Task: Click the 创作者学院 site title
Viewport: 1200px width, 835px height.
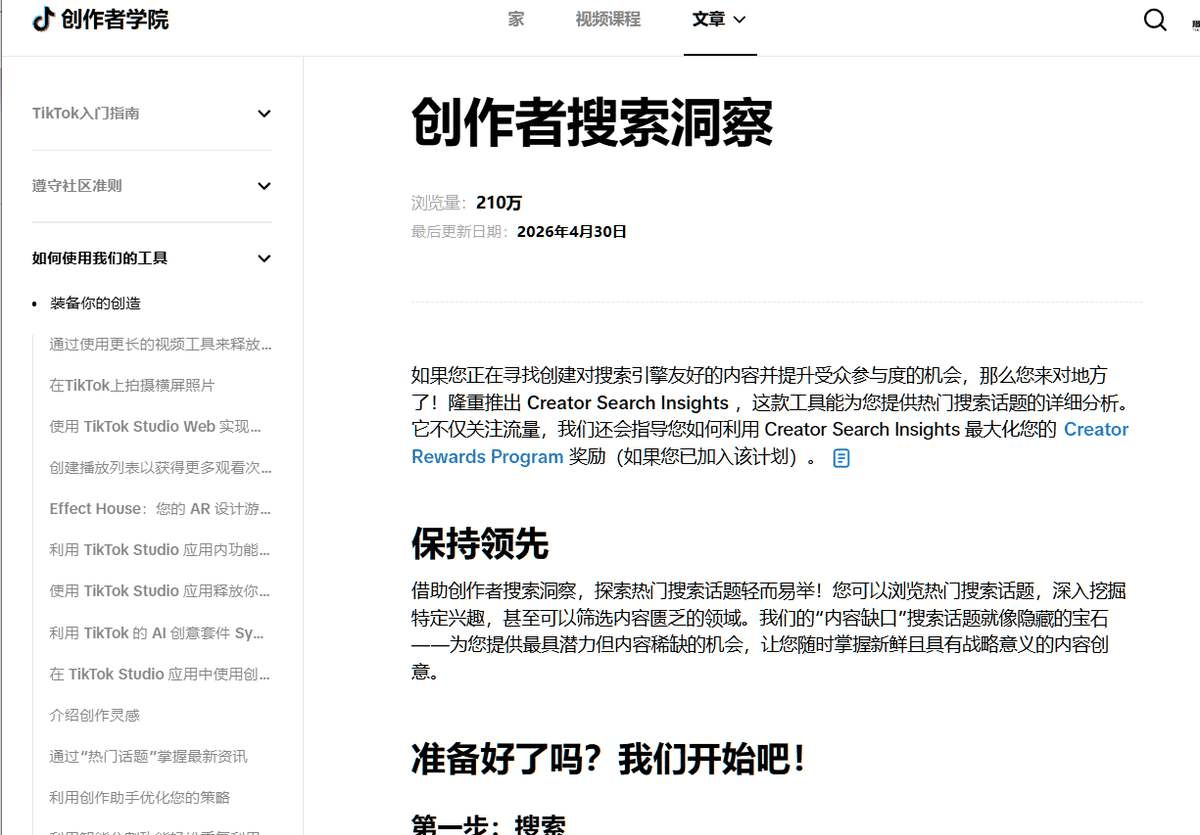Action: 115,19
